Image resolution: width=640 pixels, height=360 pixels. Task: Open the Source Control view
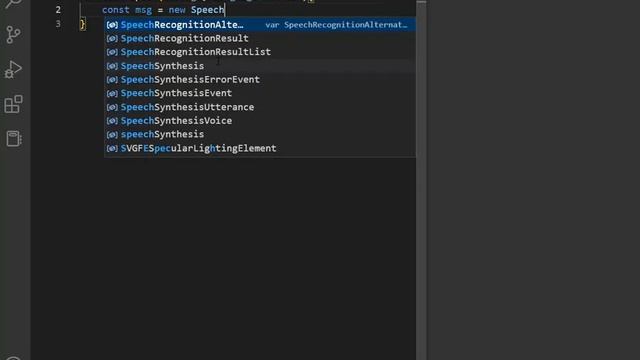pos(13,35)
